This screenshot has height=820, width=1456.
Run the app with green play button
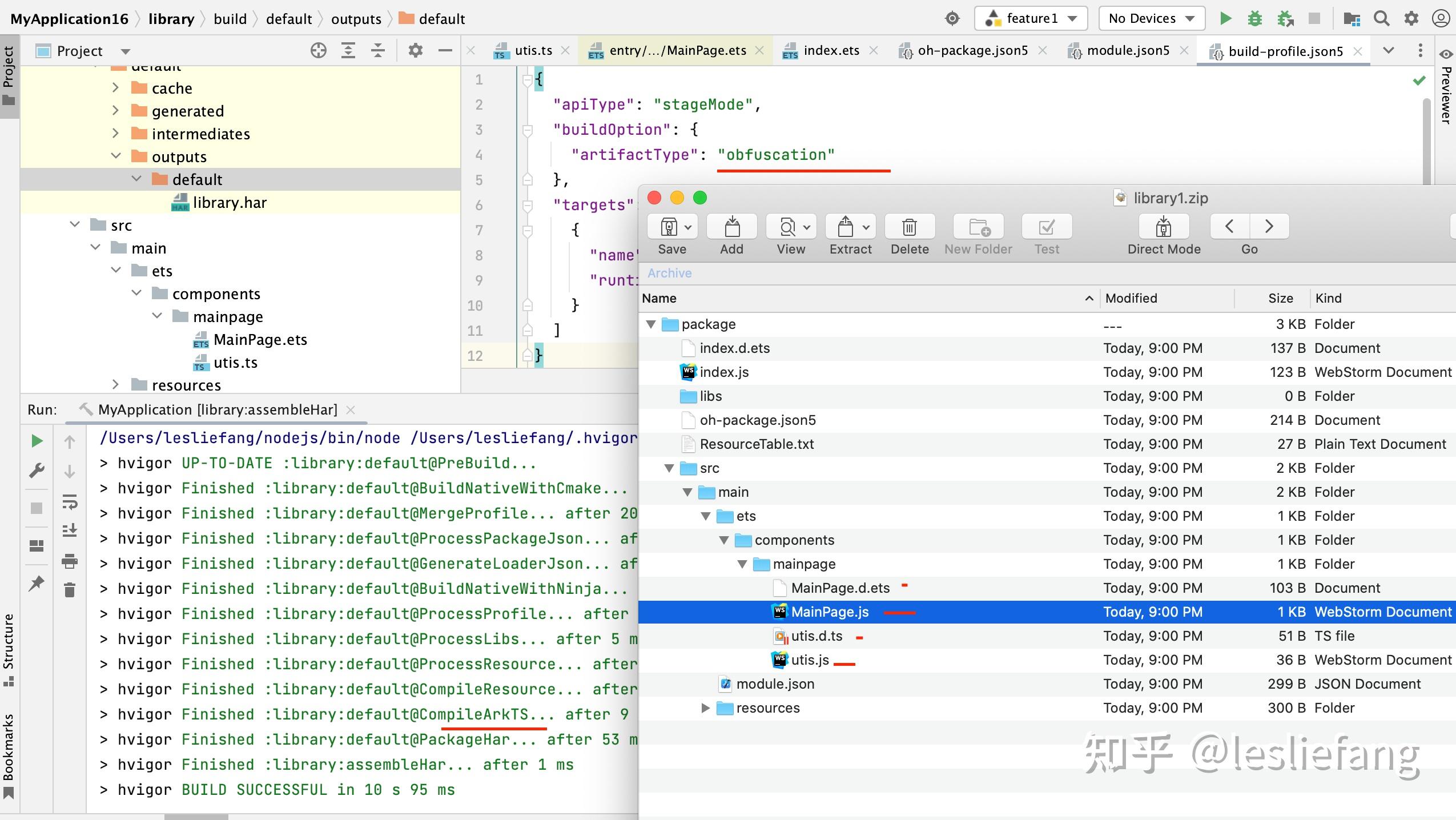click(x=1225, y=19)
